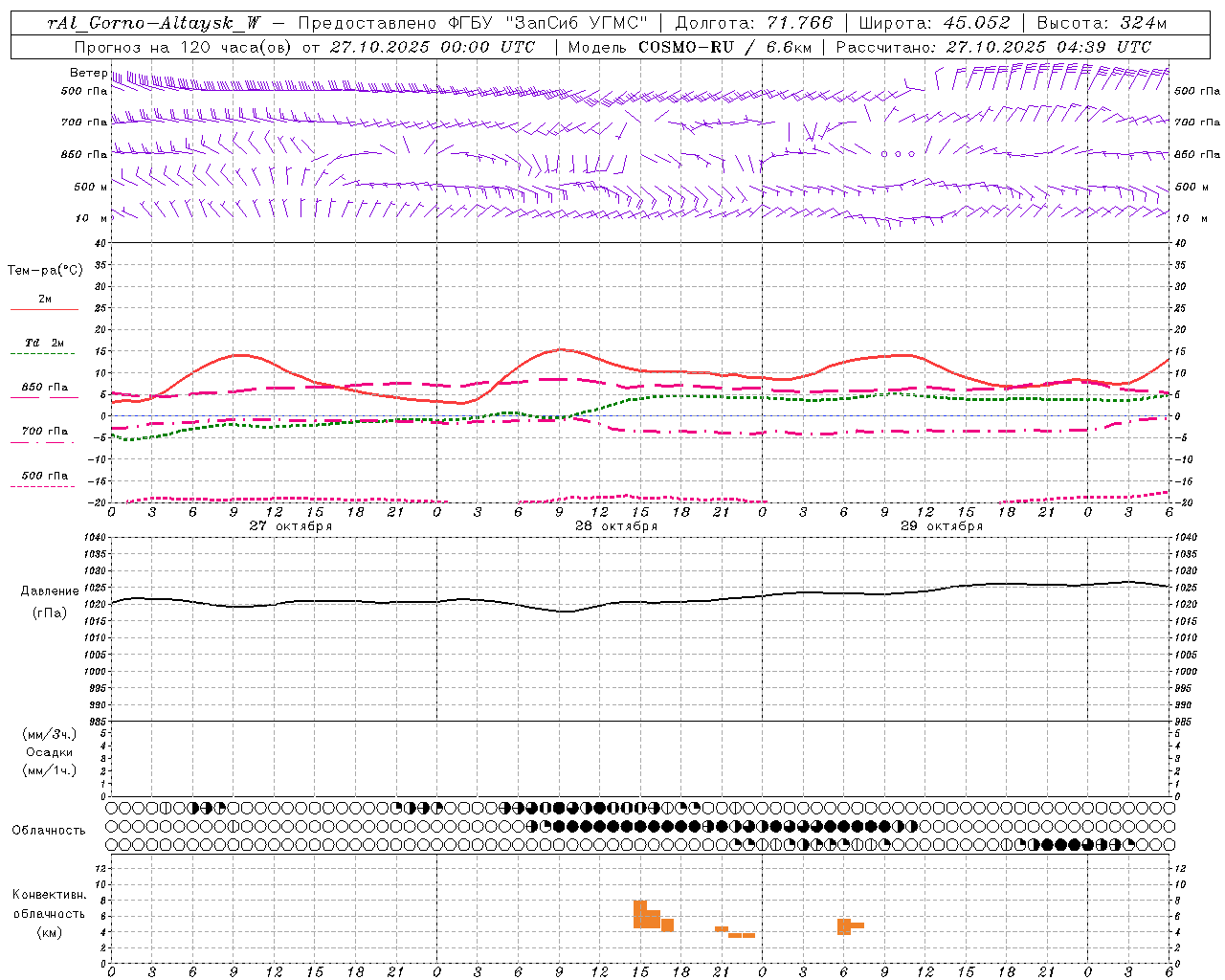Click the latitude value Широта: 45.052
This screenshot has width=1225, height=980.
pyautogui.click(x=935, y=23)
